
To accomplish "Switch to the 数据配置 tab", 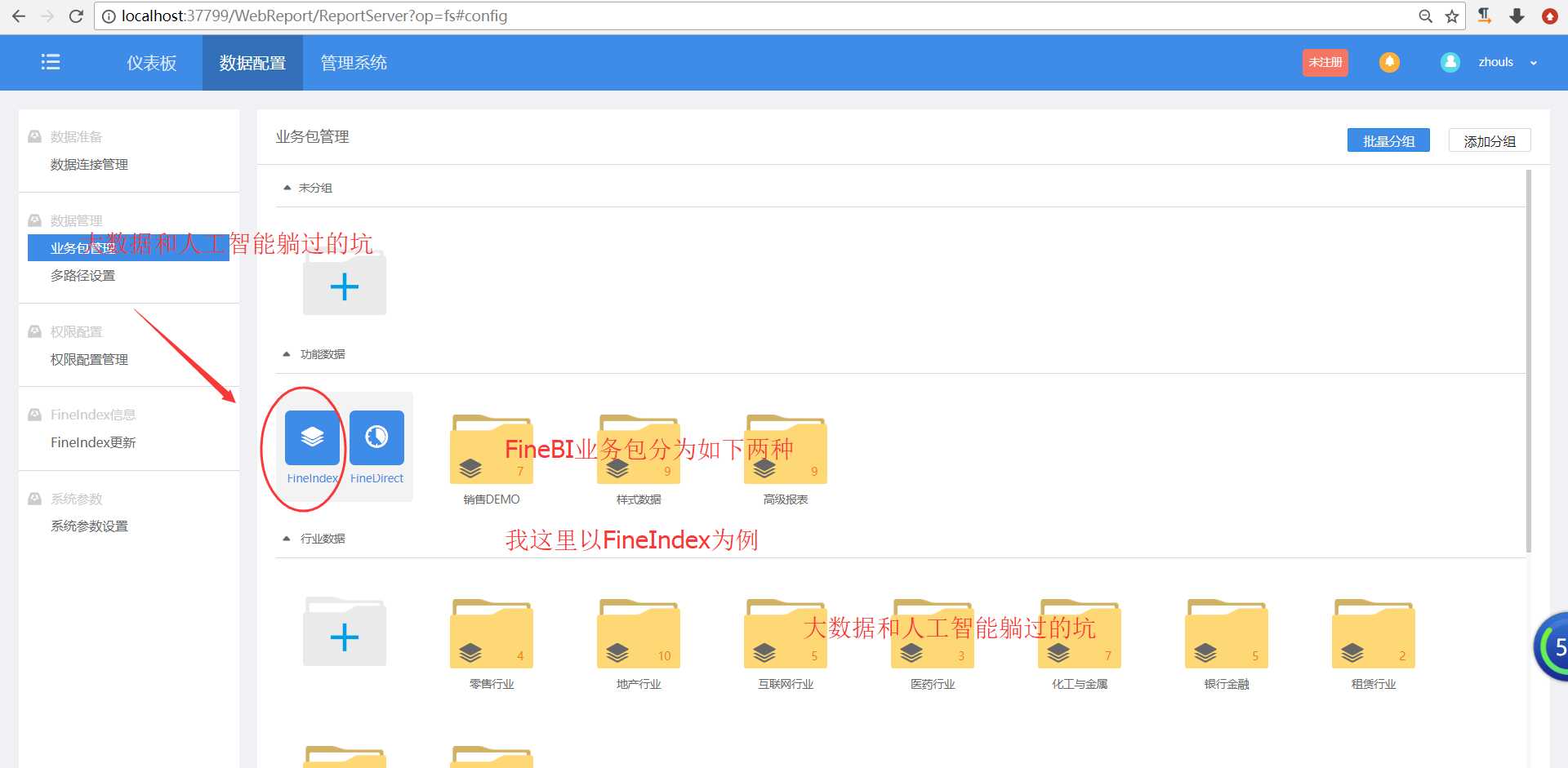I will click(252, 63).
